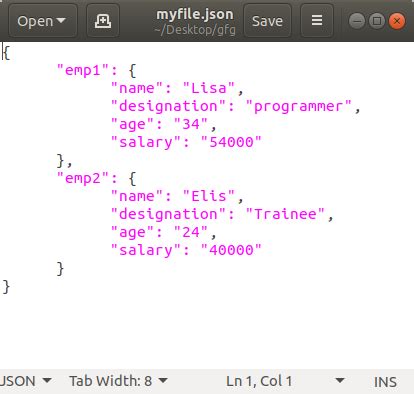The image size is (414, 394).
Task: Click the closing brace and comma after emp1
Action: 64,161
